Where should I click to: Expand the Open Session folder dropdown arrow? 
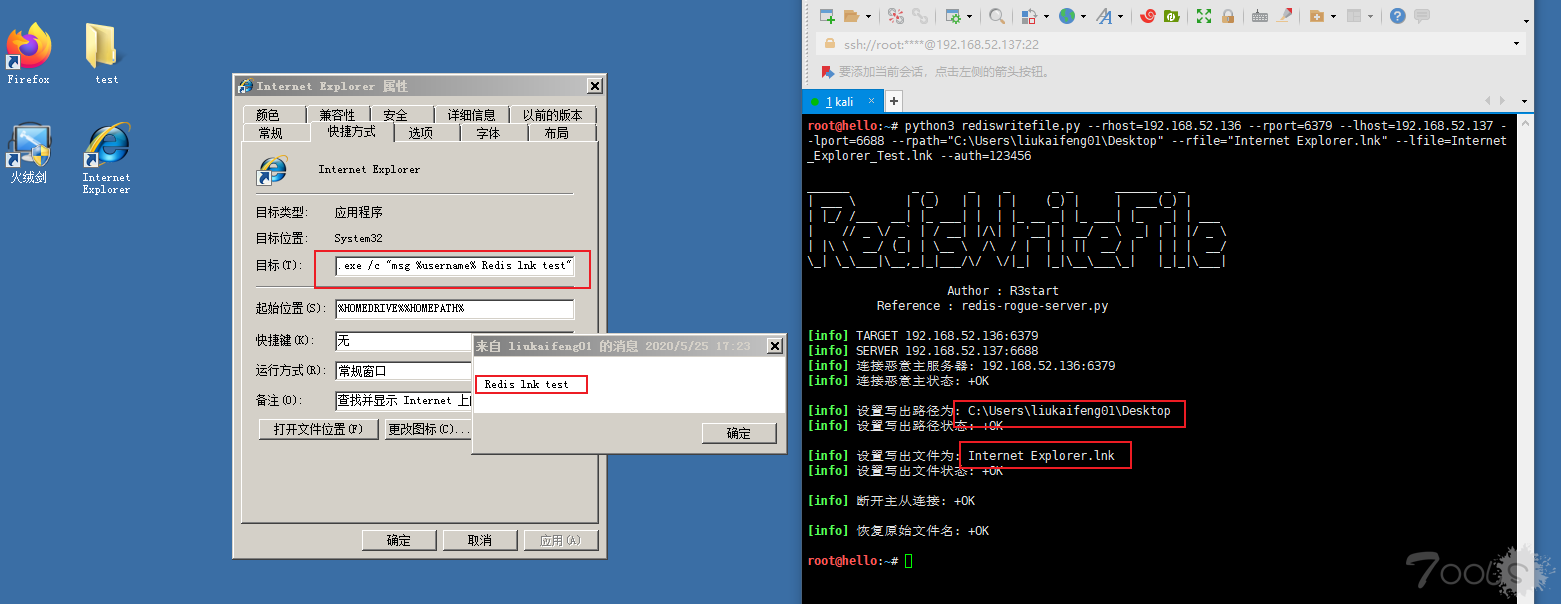pos(867,17)
